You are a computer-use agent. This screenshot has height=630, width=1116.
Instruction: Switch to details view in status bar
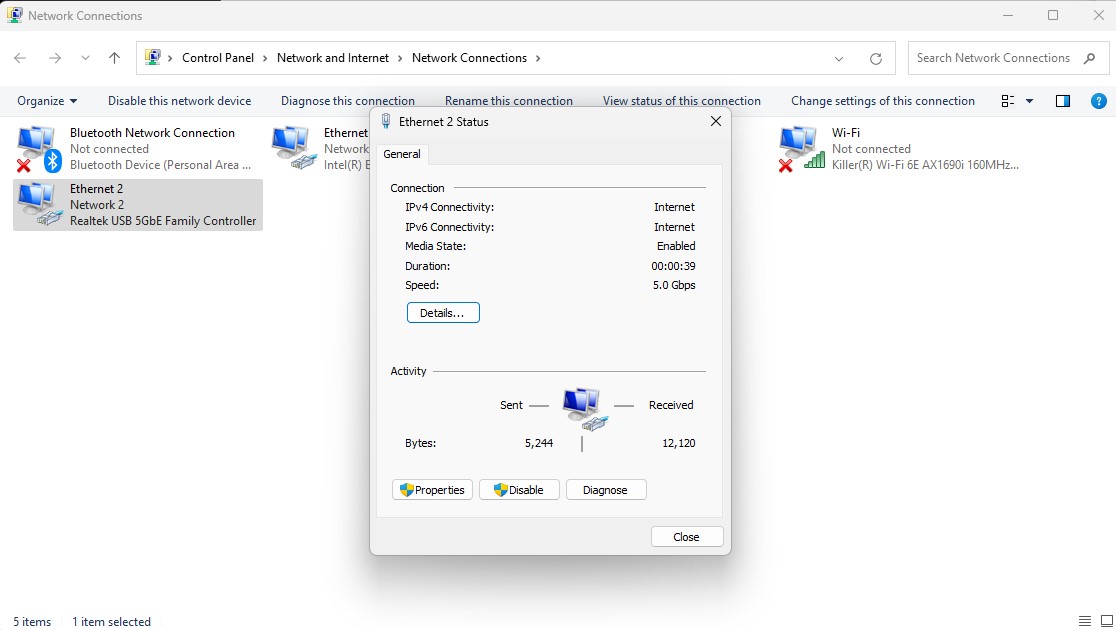1085,621
